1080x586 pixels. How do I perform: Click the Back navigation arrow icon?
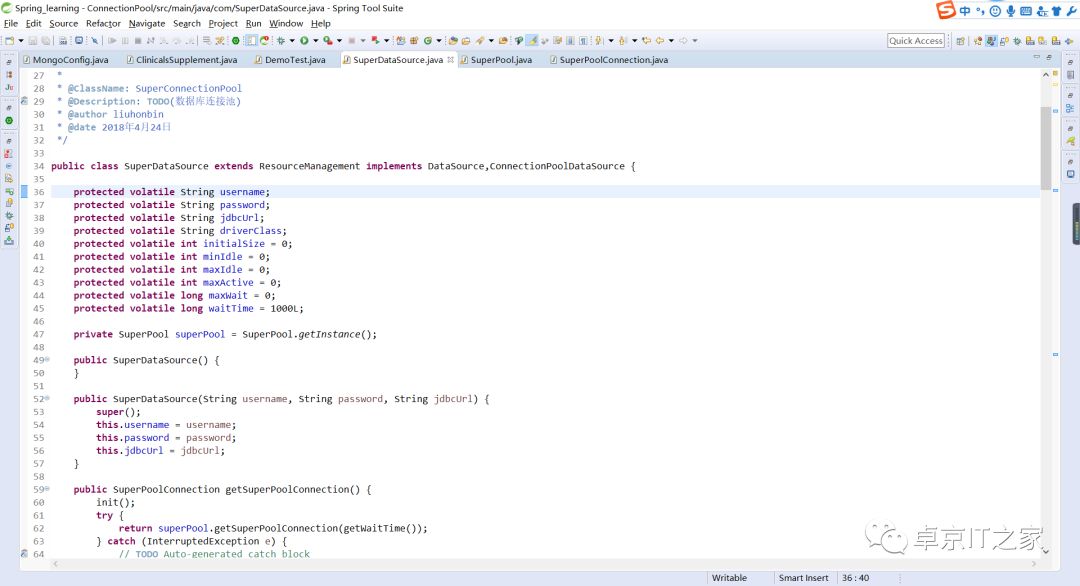pyautogui.click(x=659, y=41)
